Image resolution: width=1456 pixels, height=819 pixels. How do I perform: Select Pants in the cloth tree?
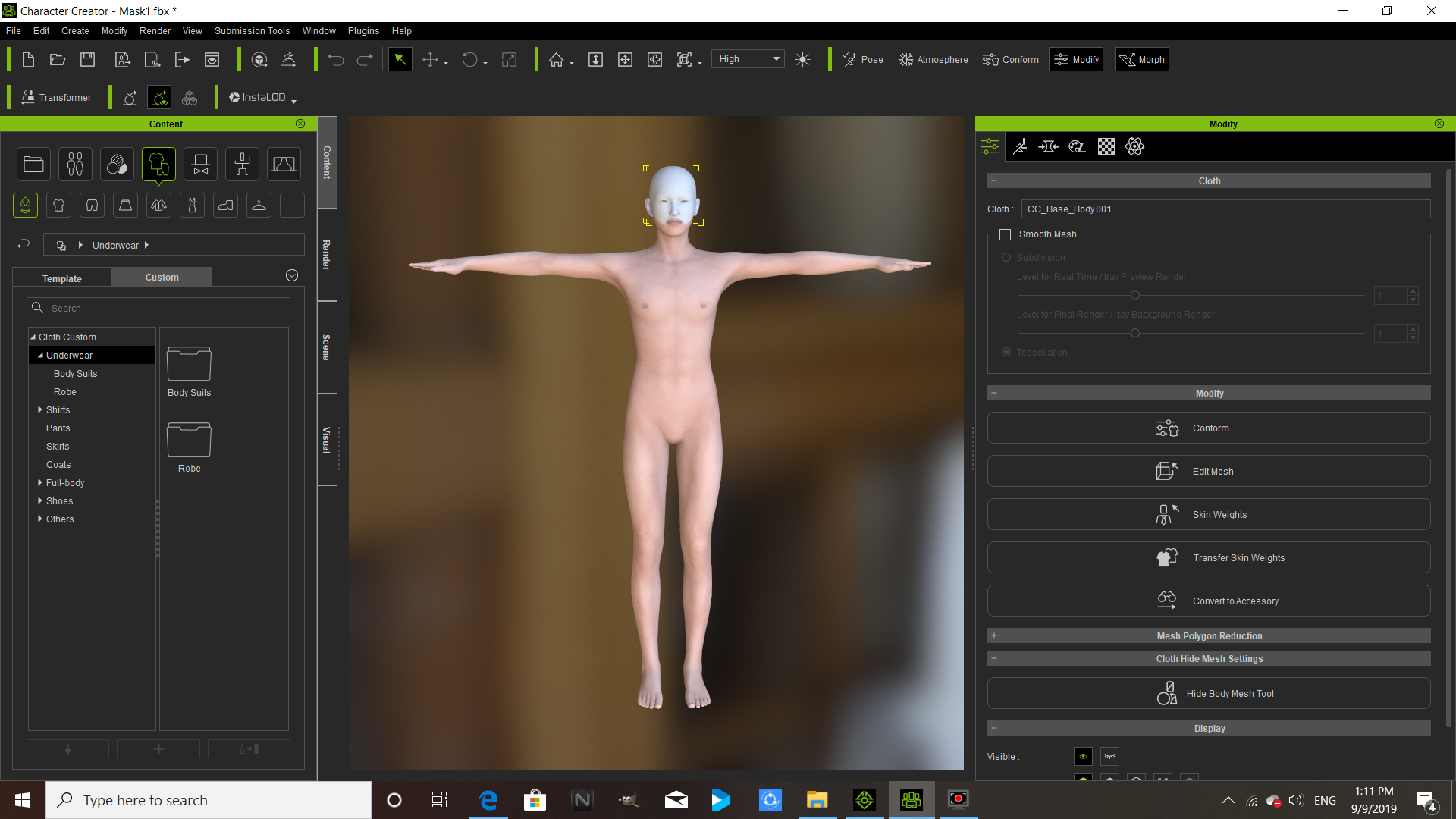58,428
